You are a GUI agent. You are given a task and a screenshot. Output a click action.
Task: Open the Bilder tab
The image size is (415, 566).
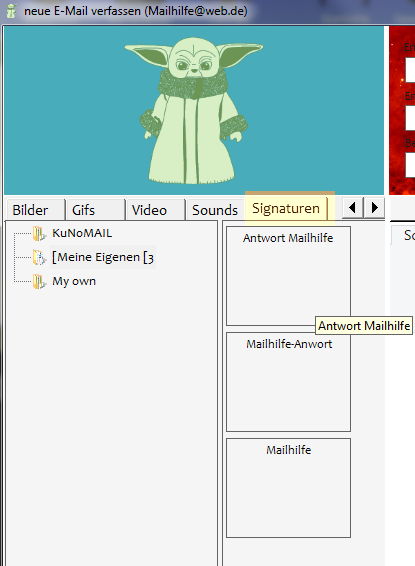coord(35,210)
